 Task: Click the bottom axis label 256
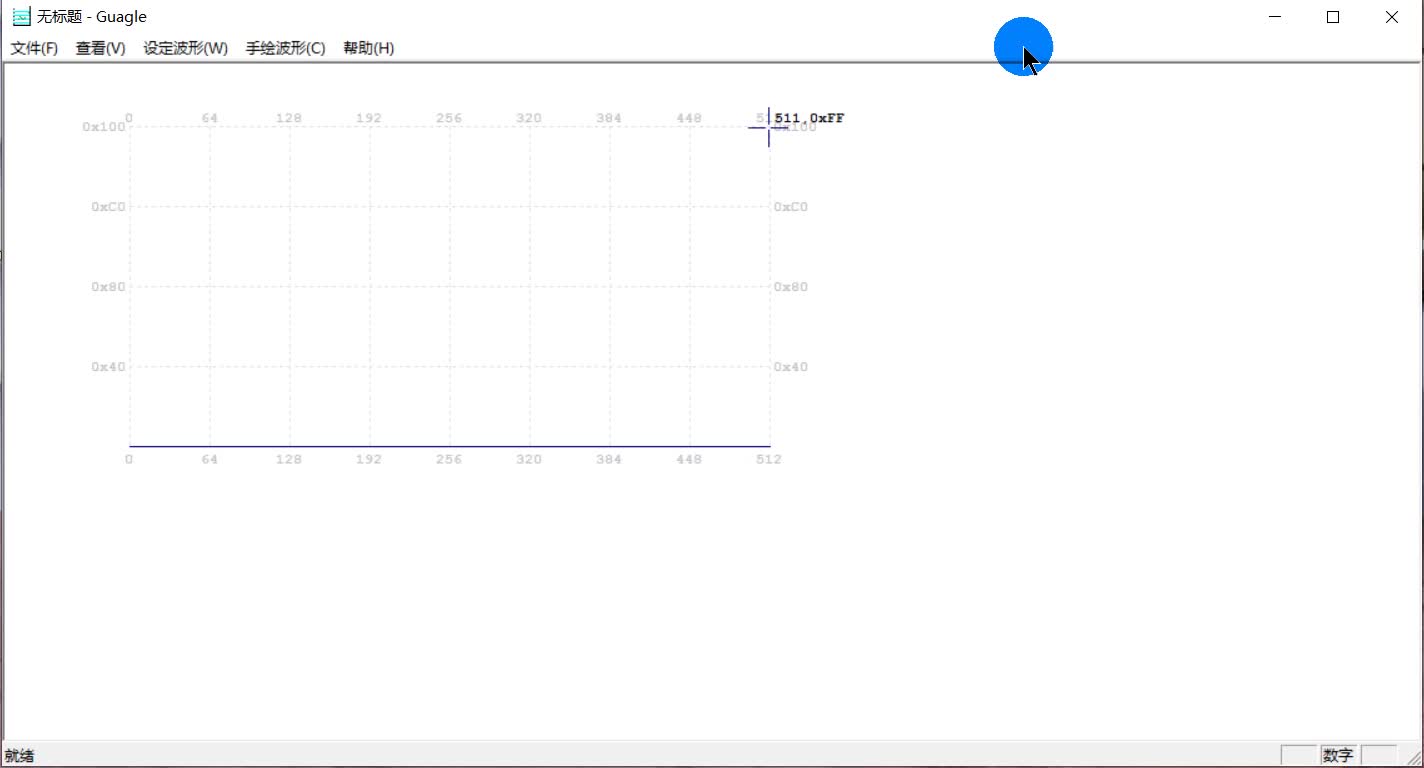click(x=449, y=459)
